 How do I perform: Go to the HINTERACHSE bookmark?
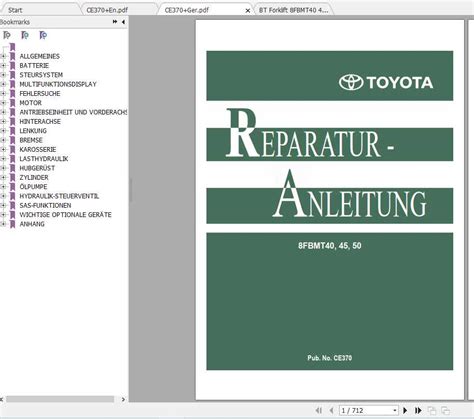click(x=40, y=122)
